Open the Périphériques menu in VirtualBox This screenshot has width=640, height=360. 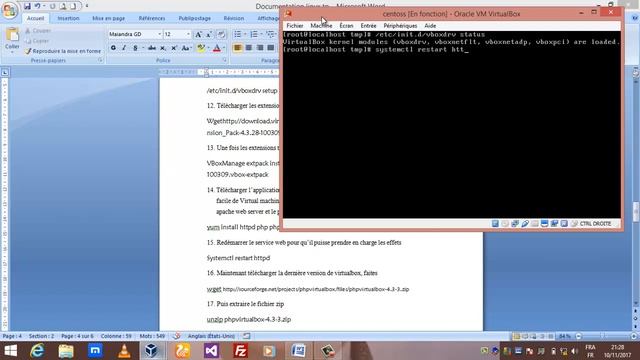400,26
